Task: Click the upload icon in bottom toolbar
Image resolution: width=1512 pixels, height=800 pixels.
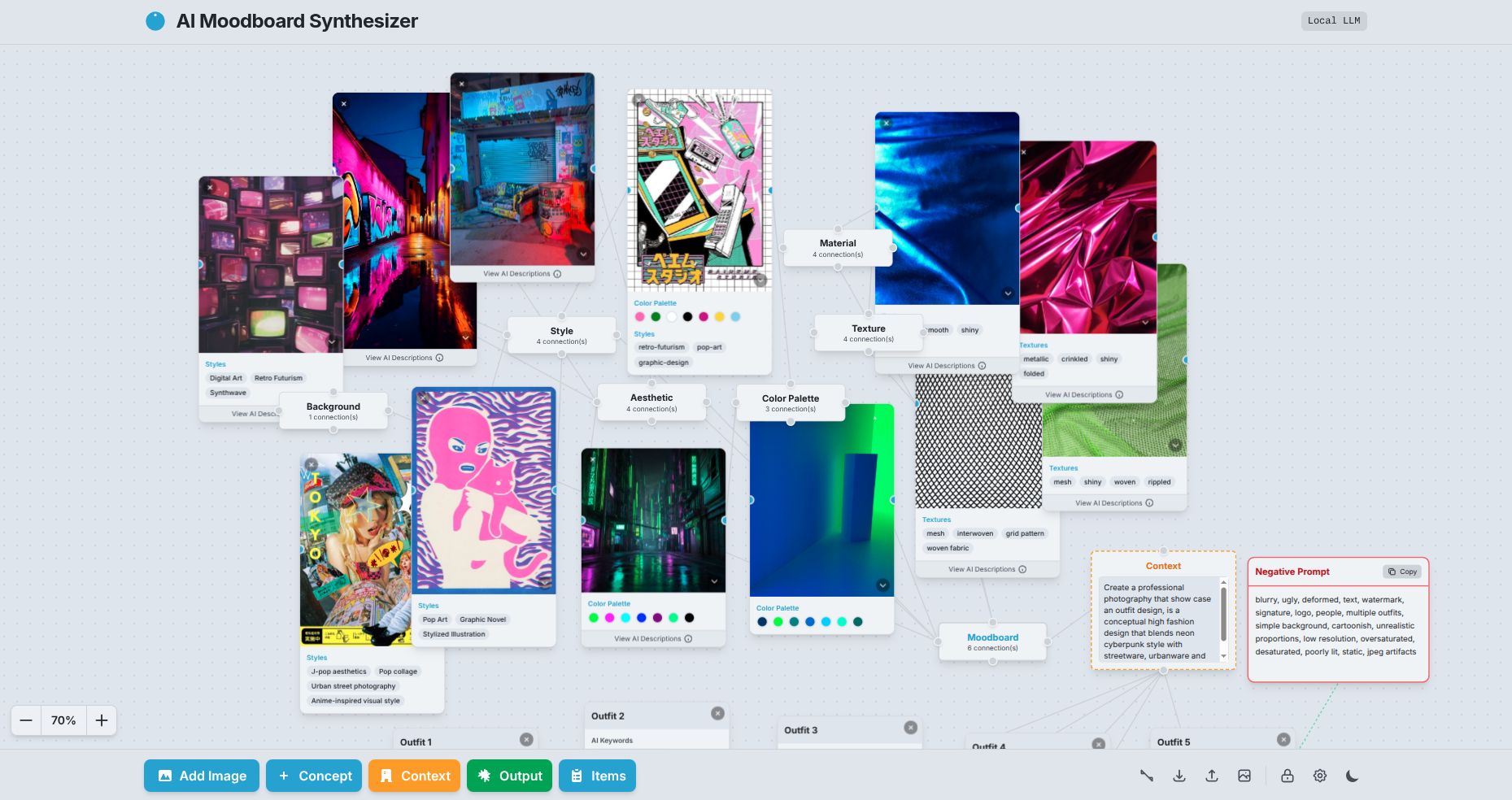Action: coord(1212,776)
